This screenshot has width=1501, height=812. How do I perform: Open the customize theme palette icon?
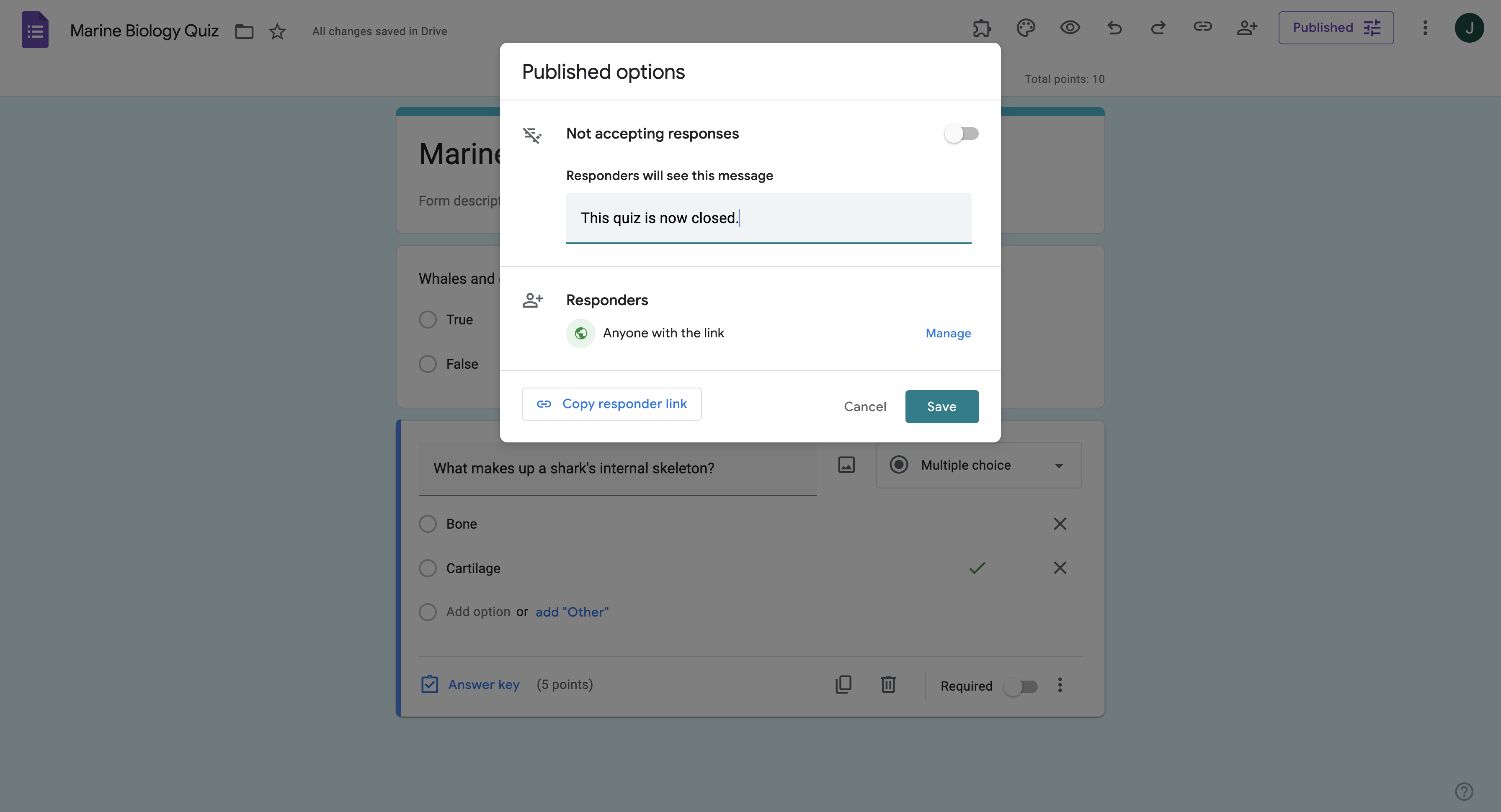point(1026,28)
